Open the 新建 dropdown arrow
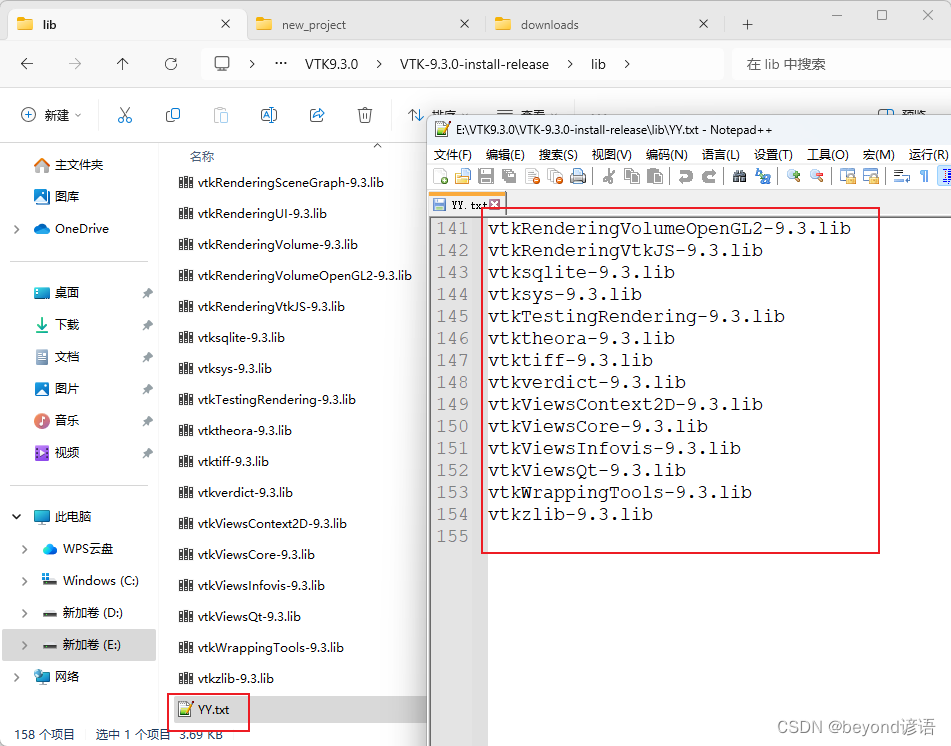Viewport: 951px width, 746px height. pyautogui.click(x=78, y=115)
